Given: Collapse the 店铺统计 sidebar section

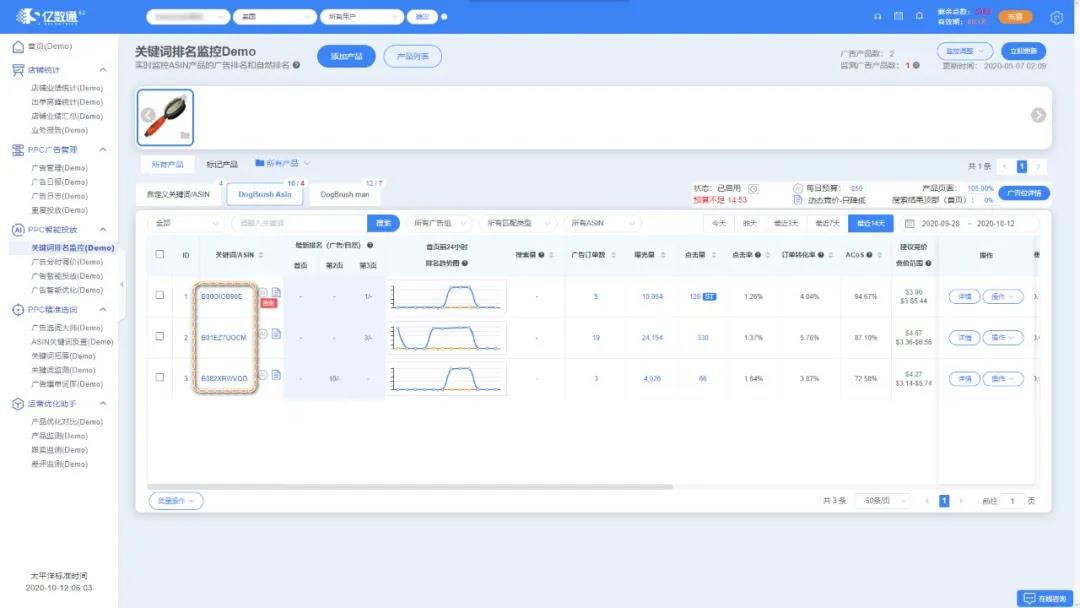Looking at the screenshot, I should 103,70.
